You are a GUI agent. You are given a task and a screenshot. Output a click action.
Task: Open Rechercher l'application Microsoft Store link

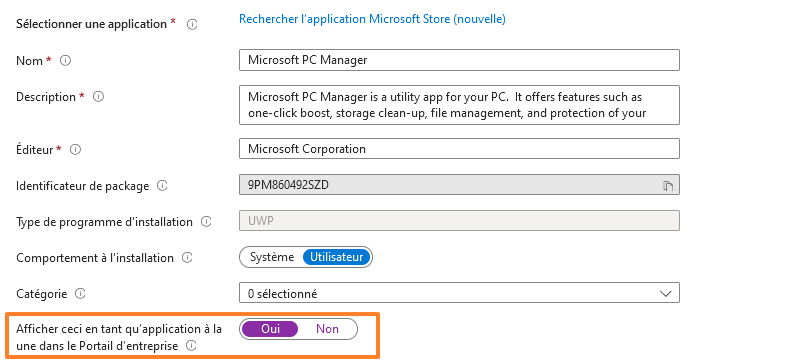coord(372,19)
